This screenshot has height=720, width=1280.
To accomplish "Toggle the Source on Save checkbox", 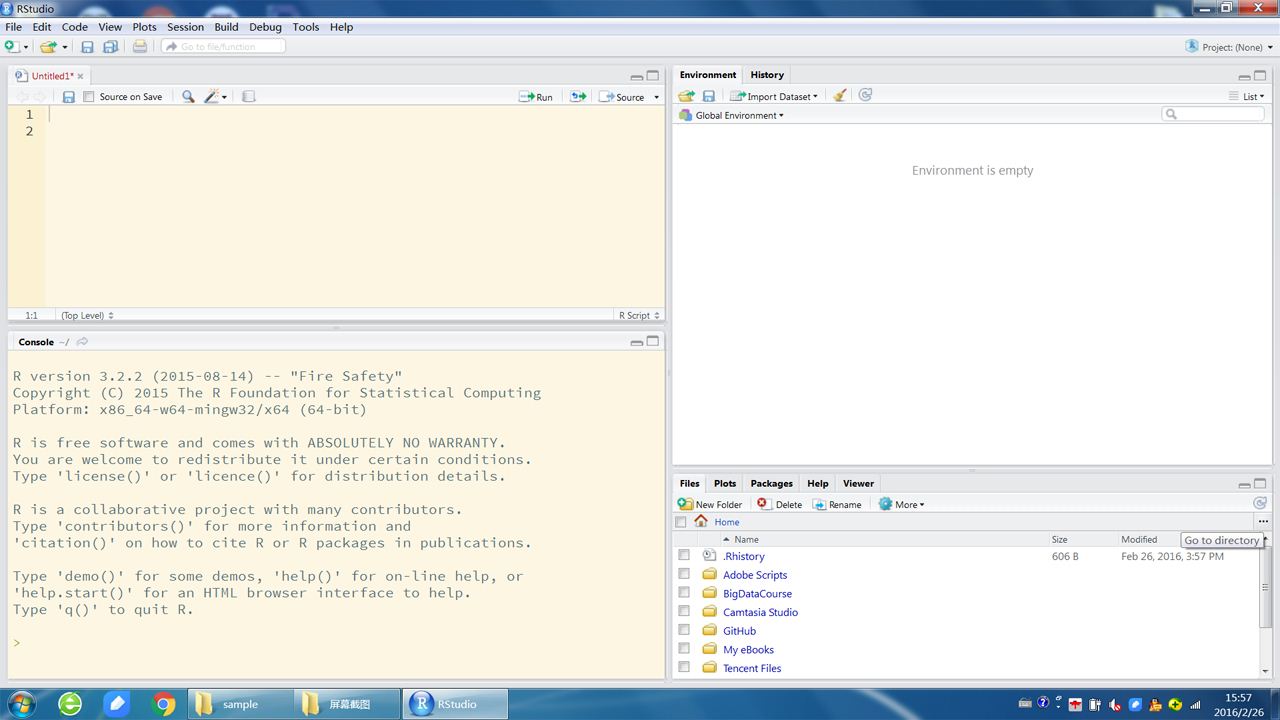I will tap(89, 97).
